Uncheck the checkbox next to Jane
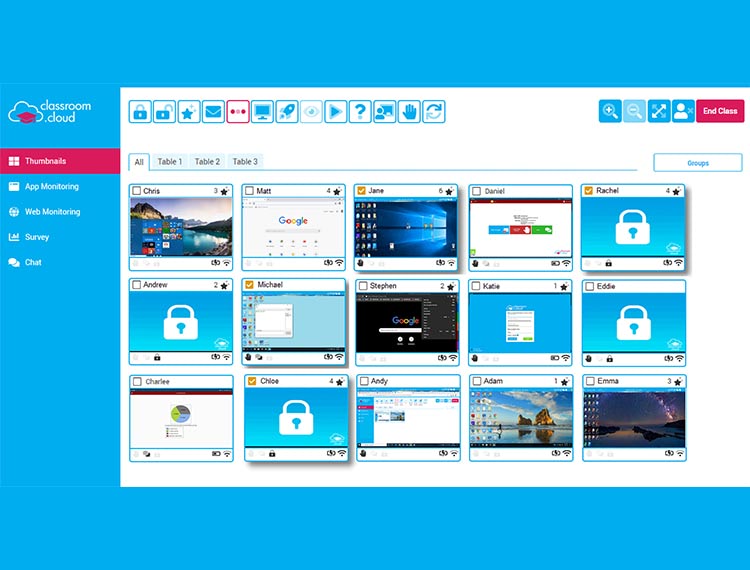This screenshot has height=570, width=750. (362, 191)
